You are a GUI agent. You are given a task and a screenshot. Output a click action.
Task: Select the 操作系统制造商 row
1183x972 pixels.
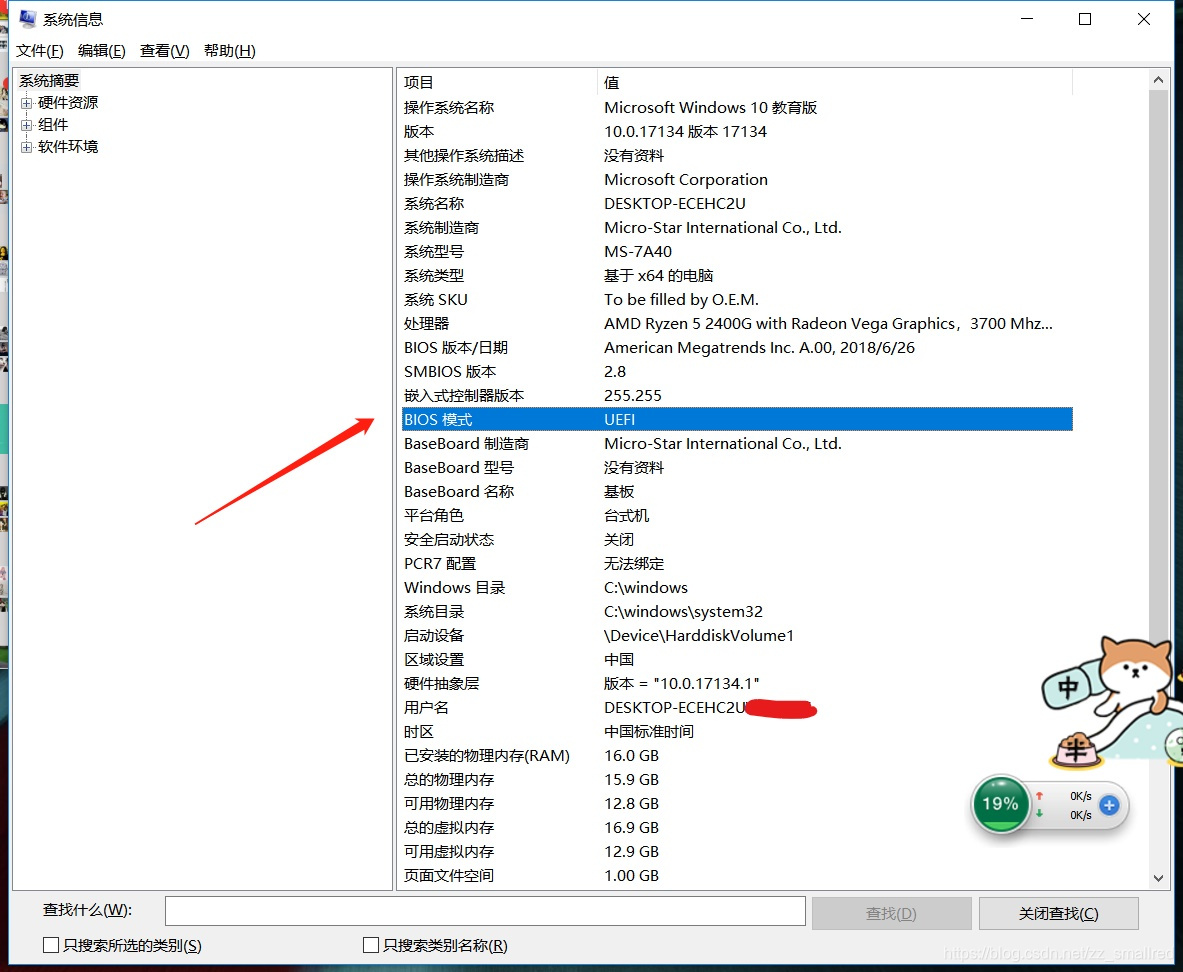tap(737, 180)
